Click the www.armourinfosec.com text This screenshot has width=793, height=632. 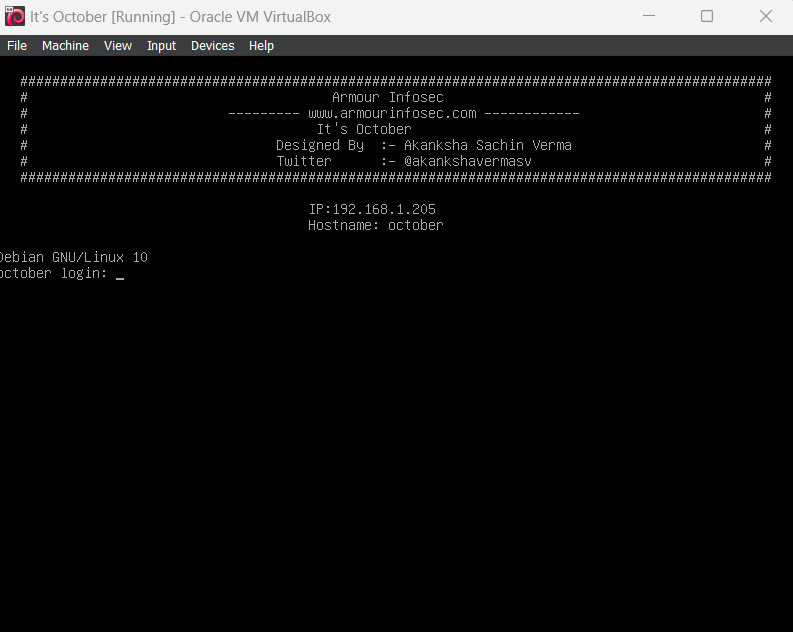(392, 113)
